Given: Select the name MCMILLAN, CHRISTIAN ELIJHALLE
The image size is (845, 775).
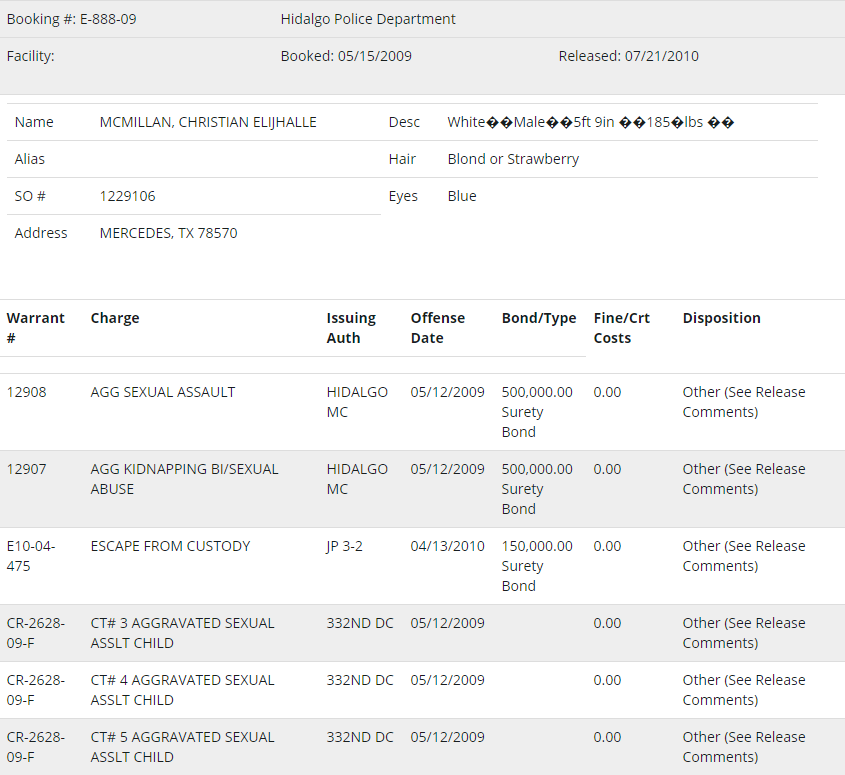Looking at the screenshot, I should [x=208, y=122].
